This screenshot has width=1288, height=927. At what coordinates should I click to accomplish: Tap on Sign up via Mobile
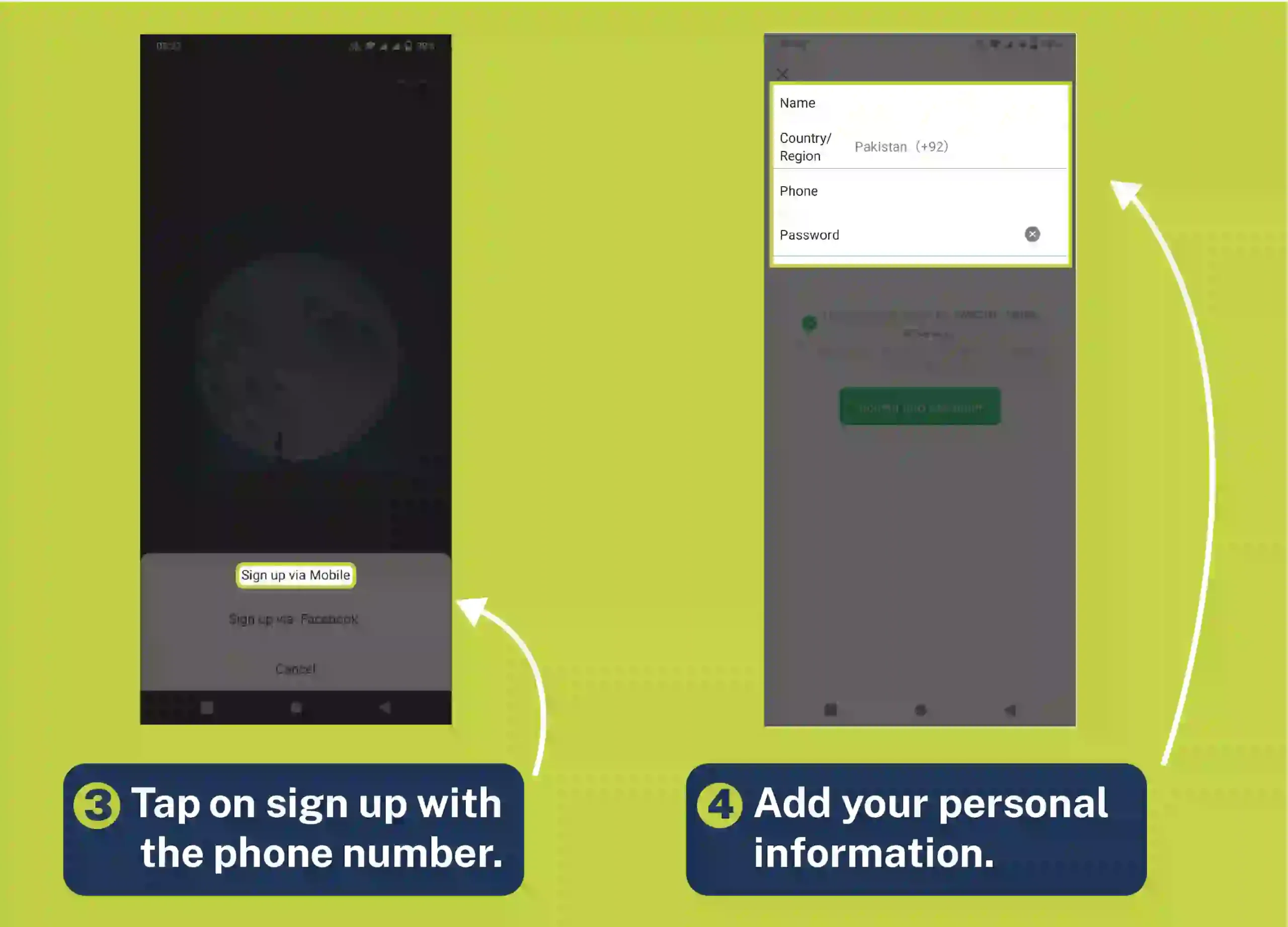click(x=295, y=575)
